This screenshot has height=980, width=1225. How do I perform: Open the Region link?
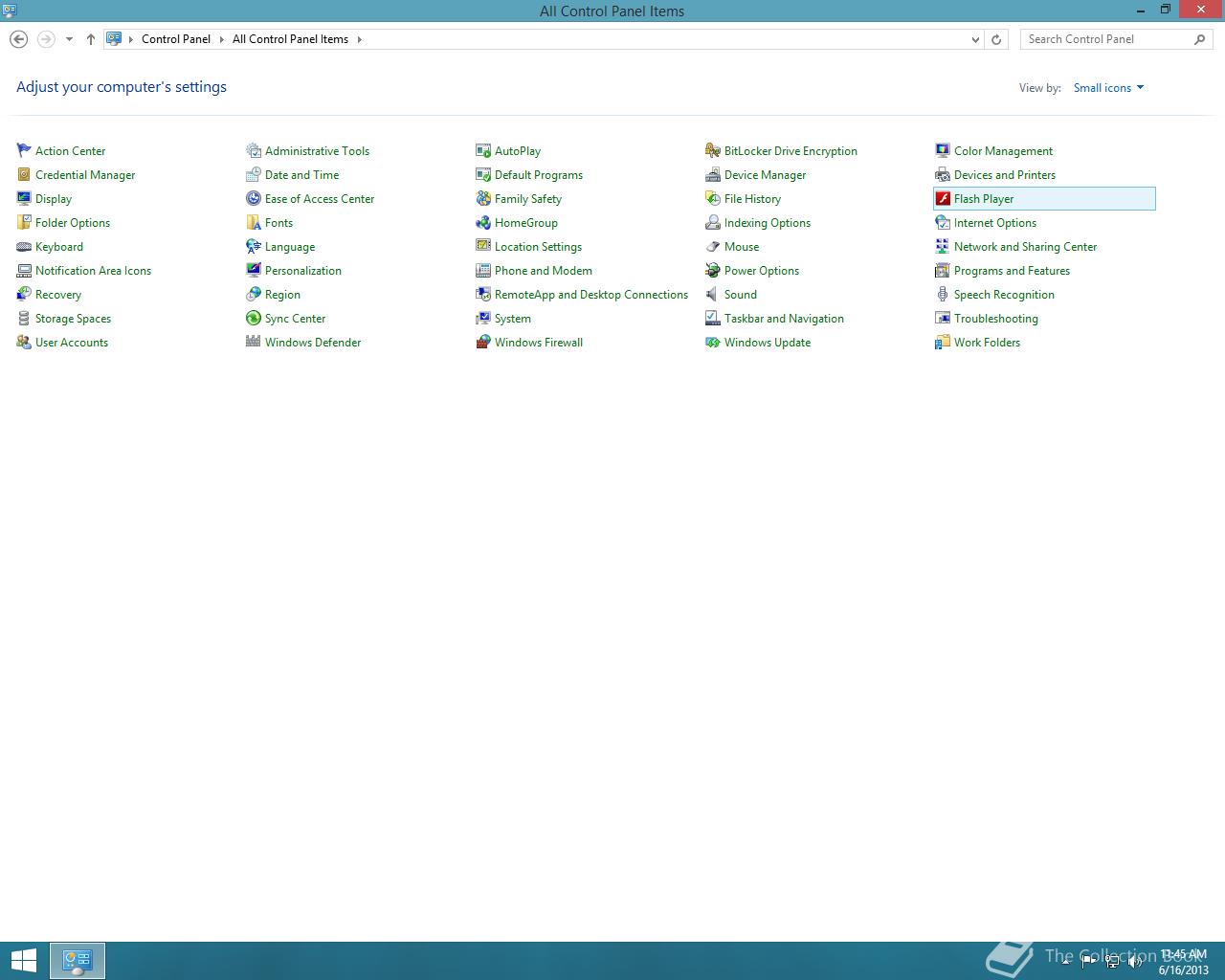(282, 294)
